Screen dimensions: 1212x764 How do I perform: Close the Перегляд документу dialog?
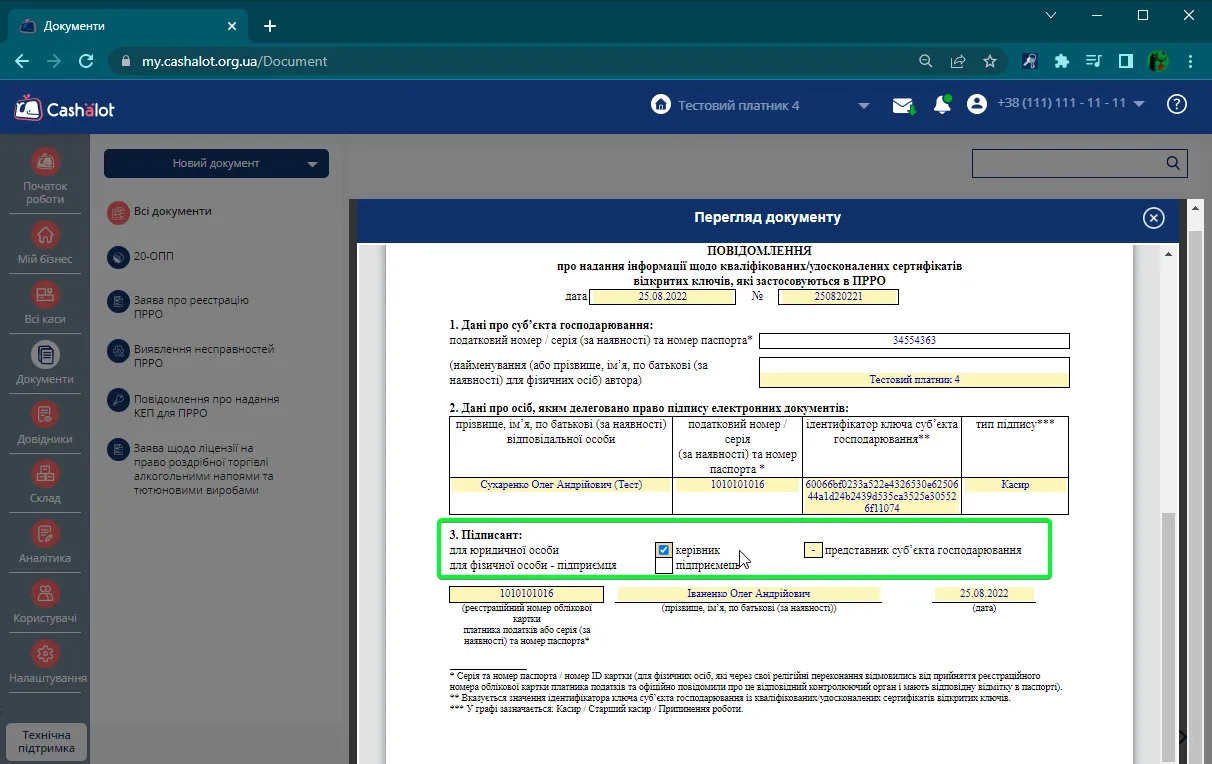(x=1153, y=218)
